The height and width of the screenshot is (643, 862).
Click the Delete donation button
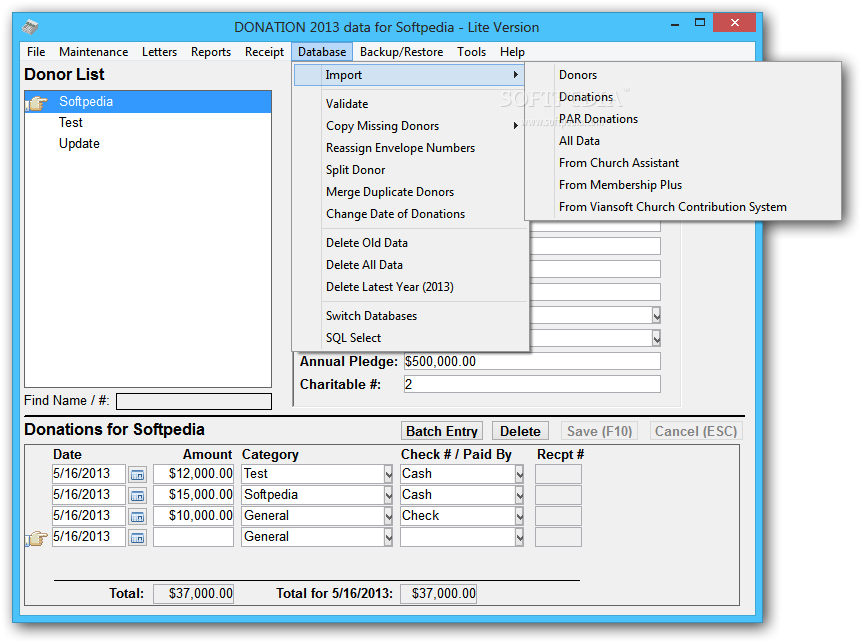[520, 431]
